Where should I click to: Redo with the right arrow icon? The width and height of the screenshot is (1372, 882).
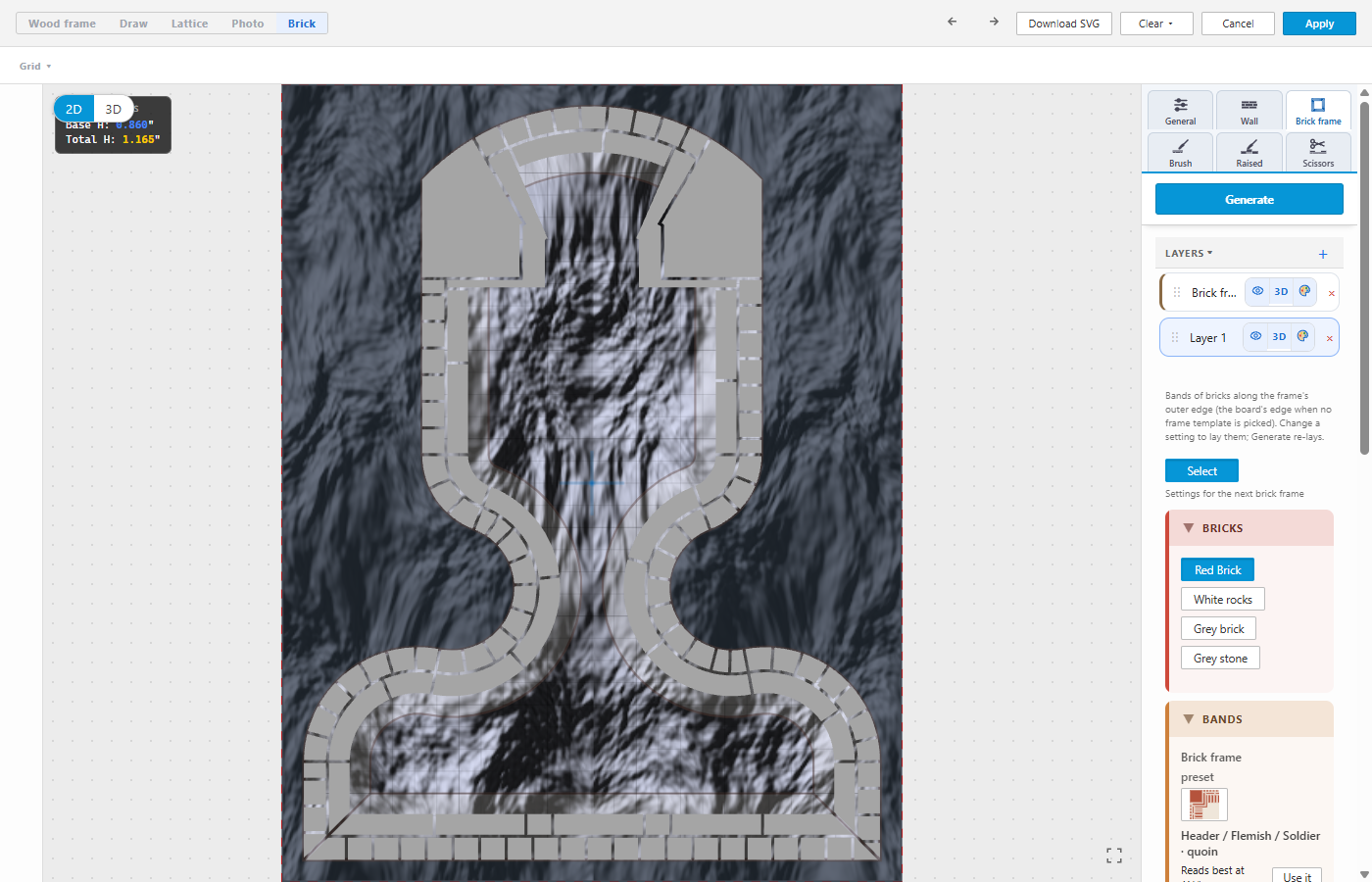coord(994,22)
